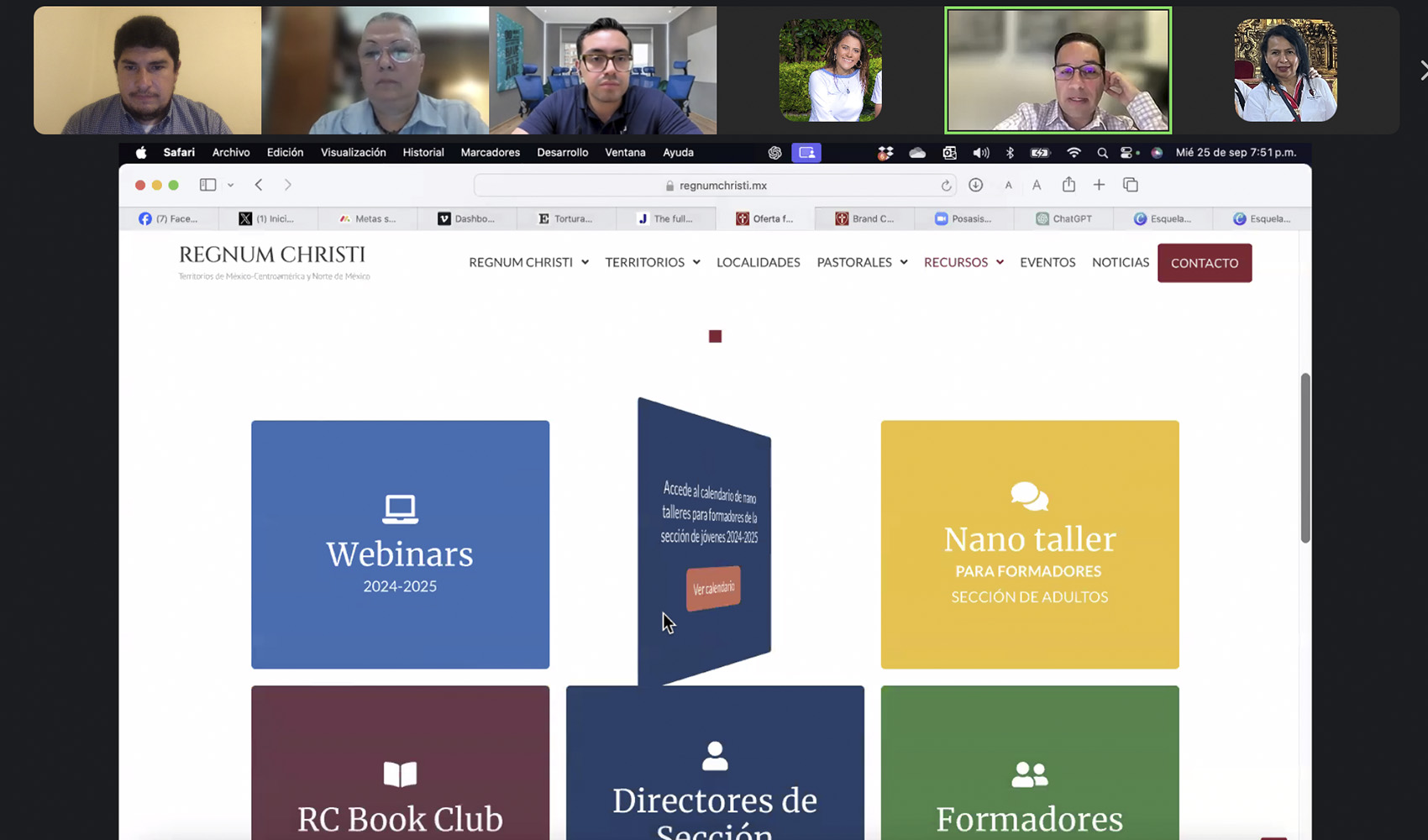Click the page vertical scrollbar
The width and height of the screenshot is (1428, 840).
click(x=1305, y=459)
